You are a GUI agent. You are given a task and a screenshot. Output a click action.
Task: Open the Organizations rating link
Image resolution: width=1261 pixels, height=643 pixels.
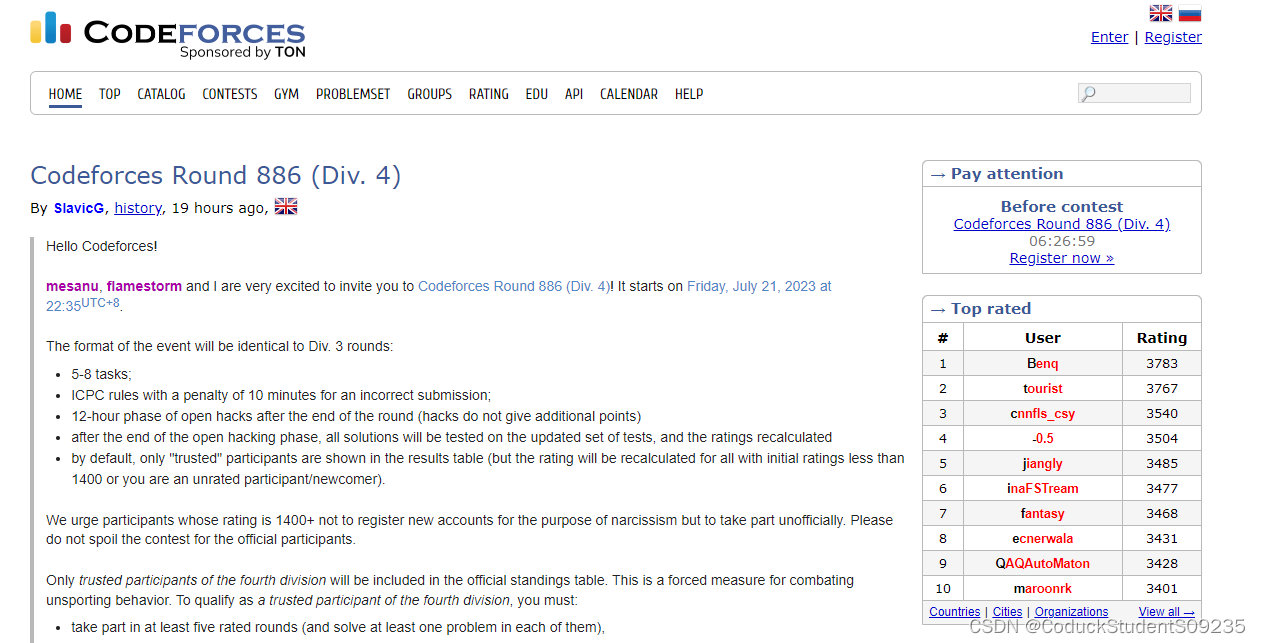click(x=1072, y=612)
